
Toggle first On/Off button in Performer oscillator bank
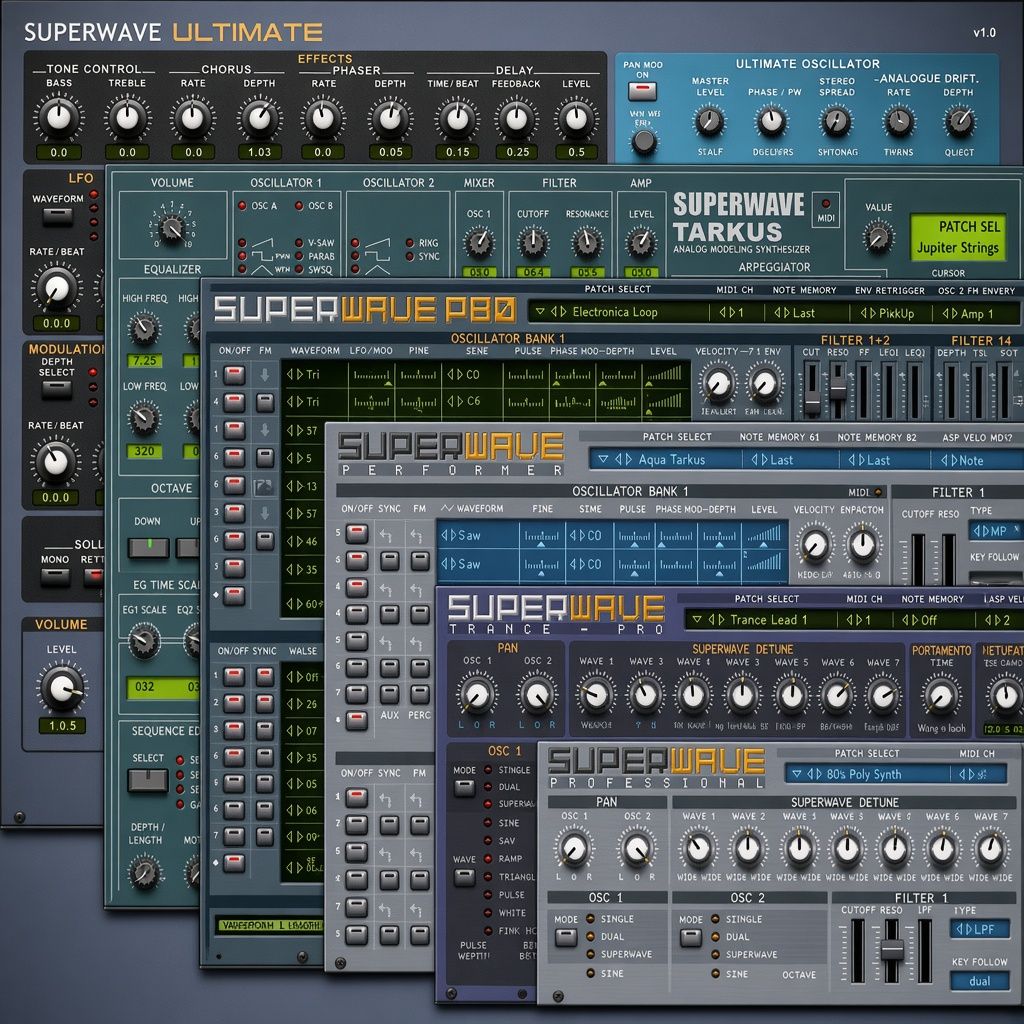[x=357, y=534]
